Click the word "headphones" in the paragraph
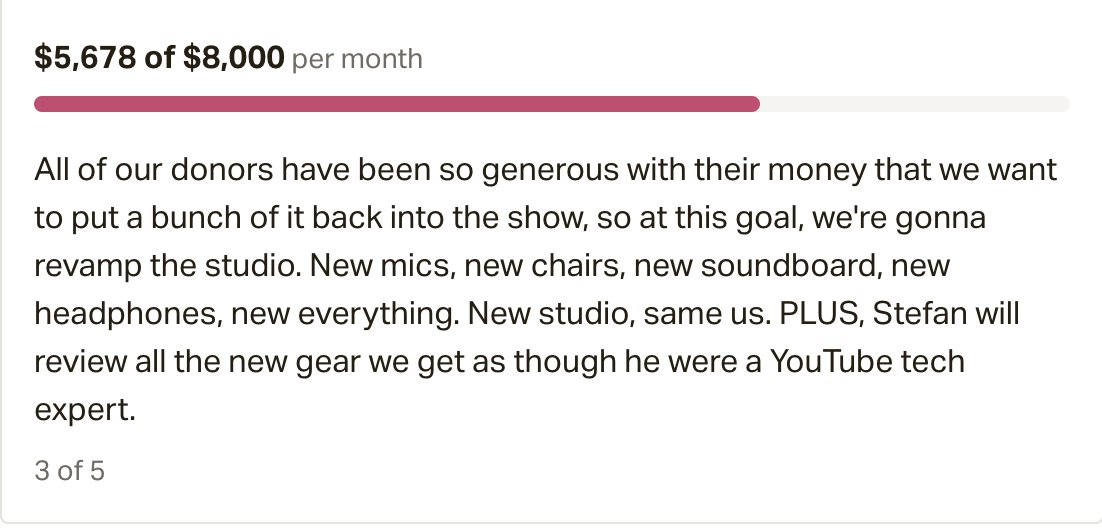Screen dimensions: 1102x528 pyautogui.click(x=124, y=314)
